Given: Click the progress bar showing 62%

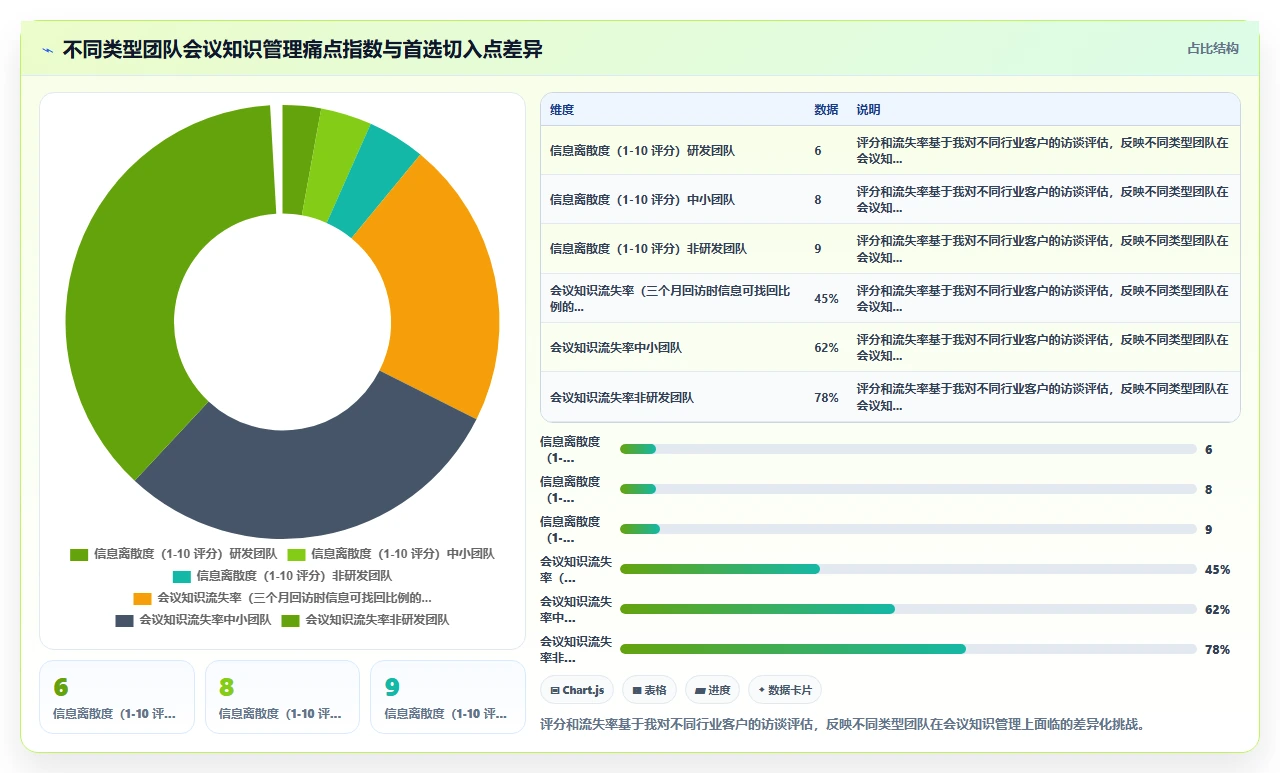Looking at the screenshot, I should click(x=908, y=609).
